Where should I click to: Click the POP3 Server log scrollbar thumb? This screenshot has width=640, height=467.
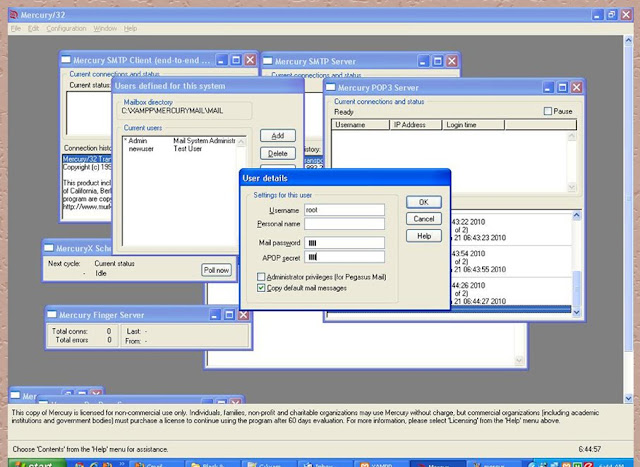click(x=576, y=288)
